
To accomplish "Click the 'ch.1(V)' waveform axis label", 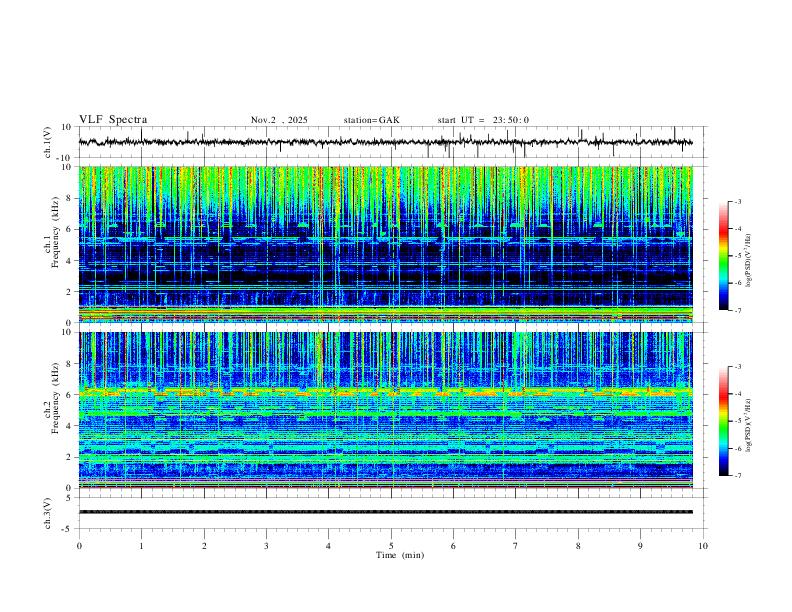I will coord(48,142).
